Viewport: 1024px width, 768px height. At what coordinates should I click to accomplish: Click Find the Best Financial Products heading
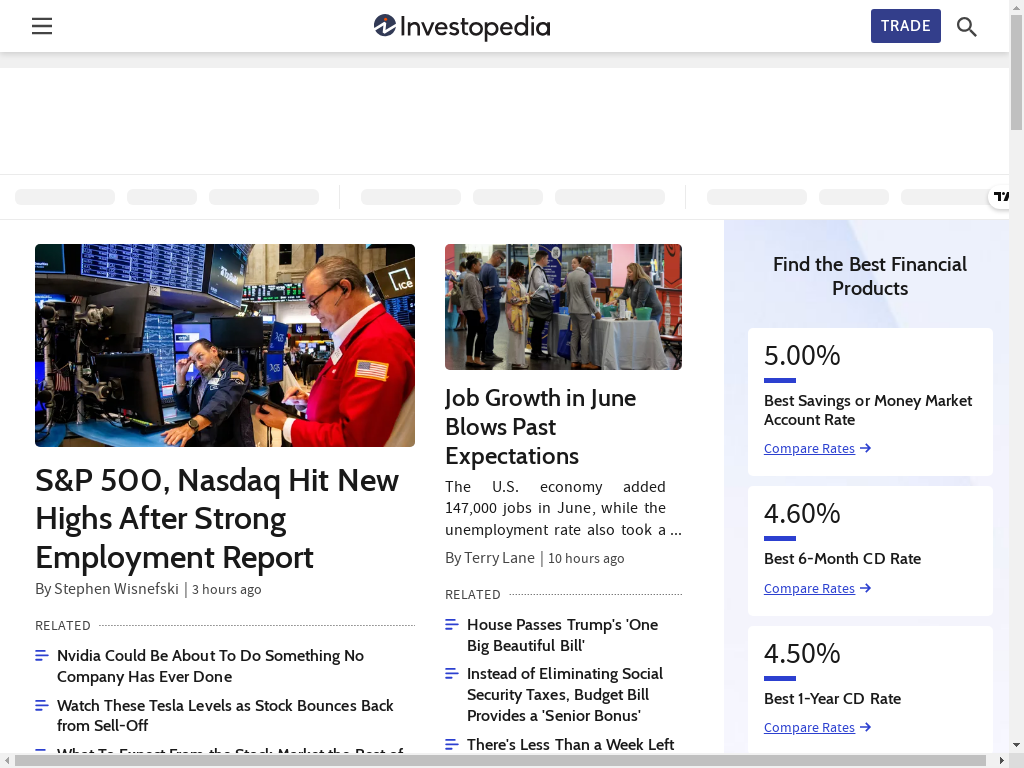coord(870,276)
